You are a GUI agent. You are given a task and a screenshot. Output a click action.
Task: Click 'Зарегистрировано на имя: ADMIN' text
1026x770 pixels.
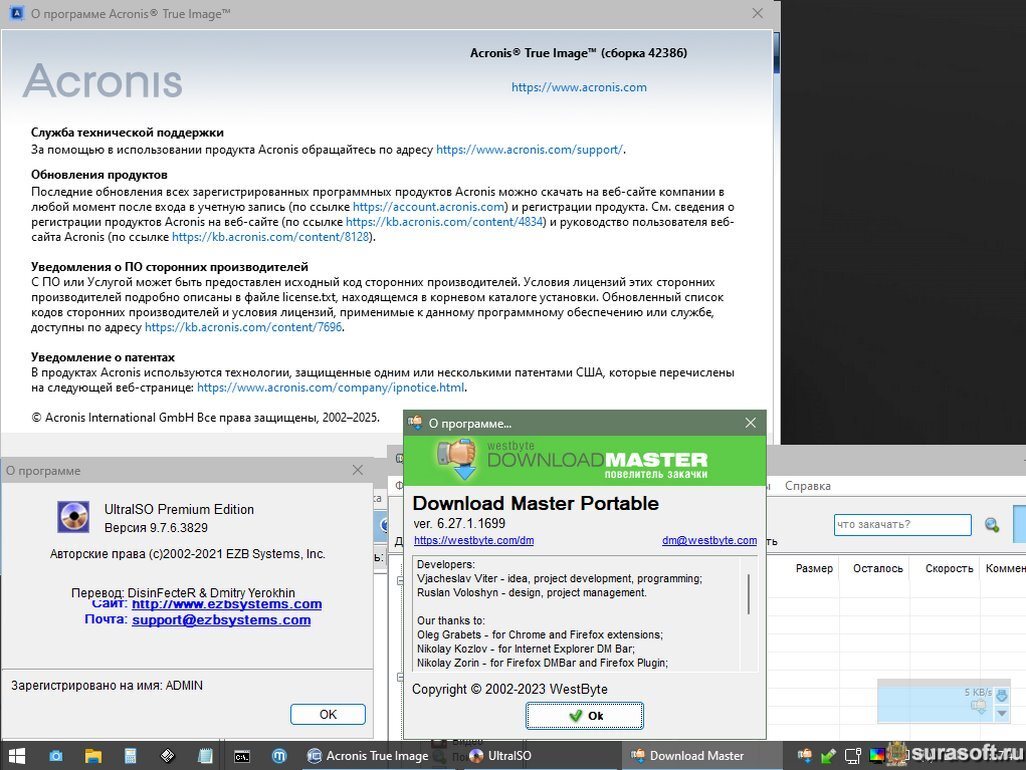[x=107, y=686]
